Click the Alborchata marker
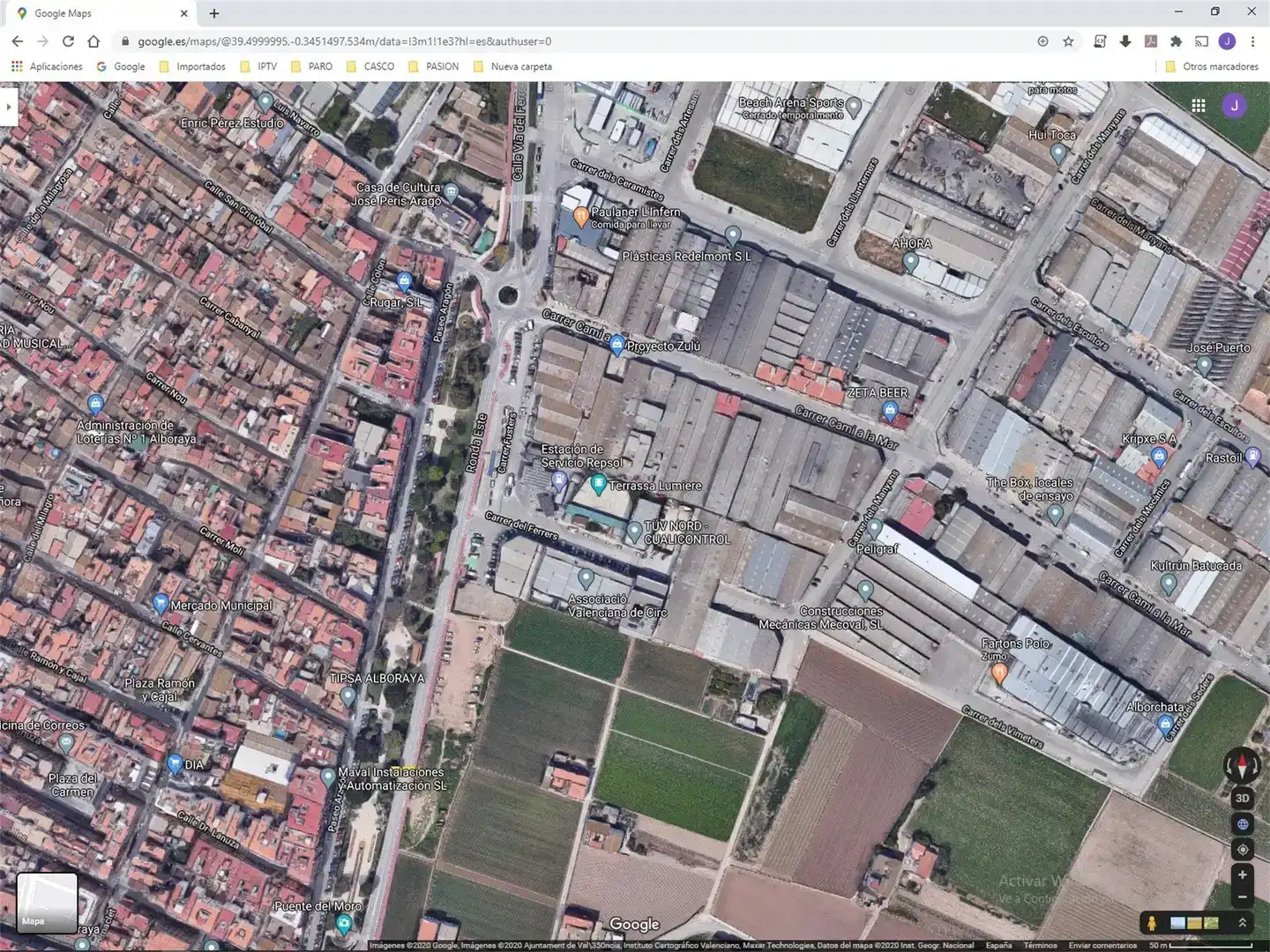 pos(1165,725)
